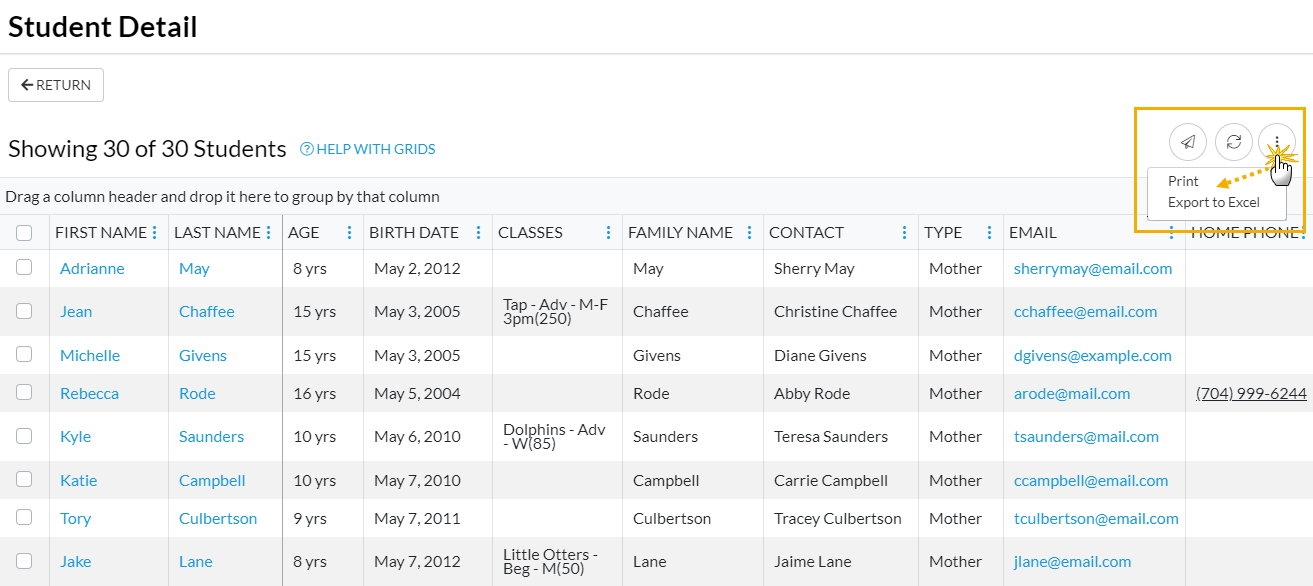Click the Tap - Adv - M-F 3pm(250) cell
Screen dimensions: 1313x586
556,311
